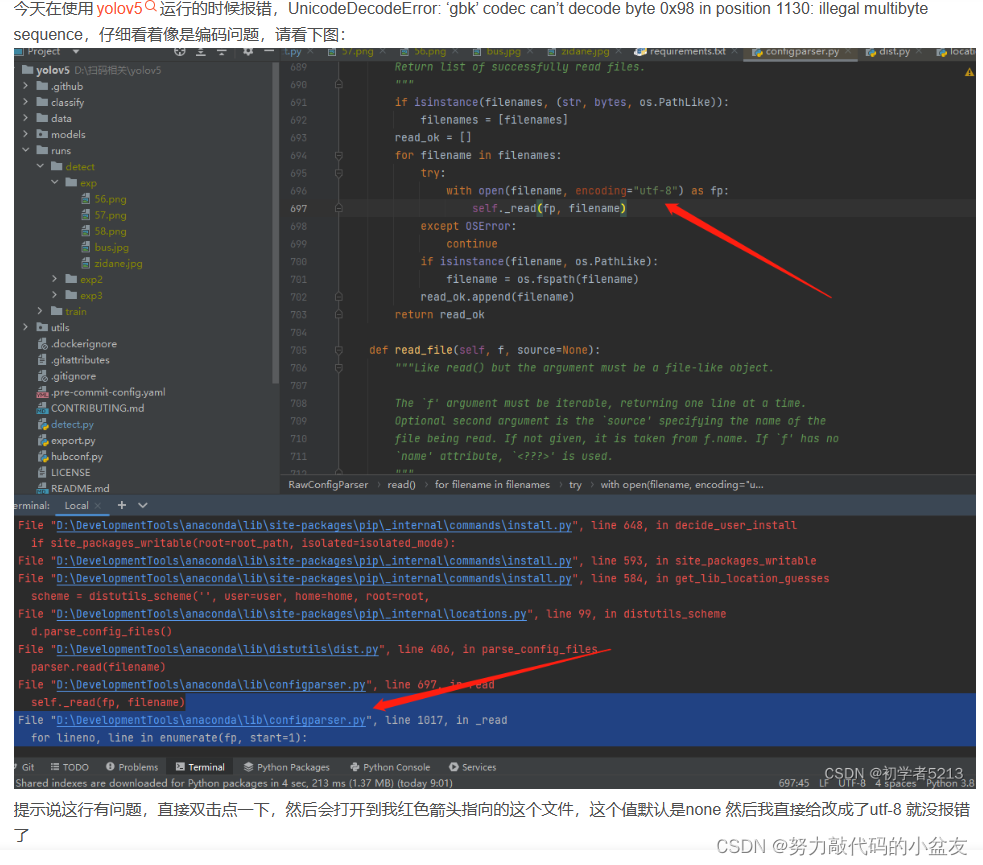The image size is (983, 865).
Task: Click 'for filename in filenames' breadcrumb
Action: pyautogui.click(x=492, y=485)
